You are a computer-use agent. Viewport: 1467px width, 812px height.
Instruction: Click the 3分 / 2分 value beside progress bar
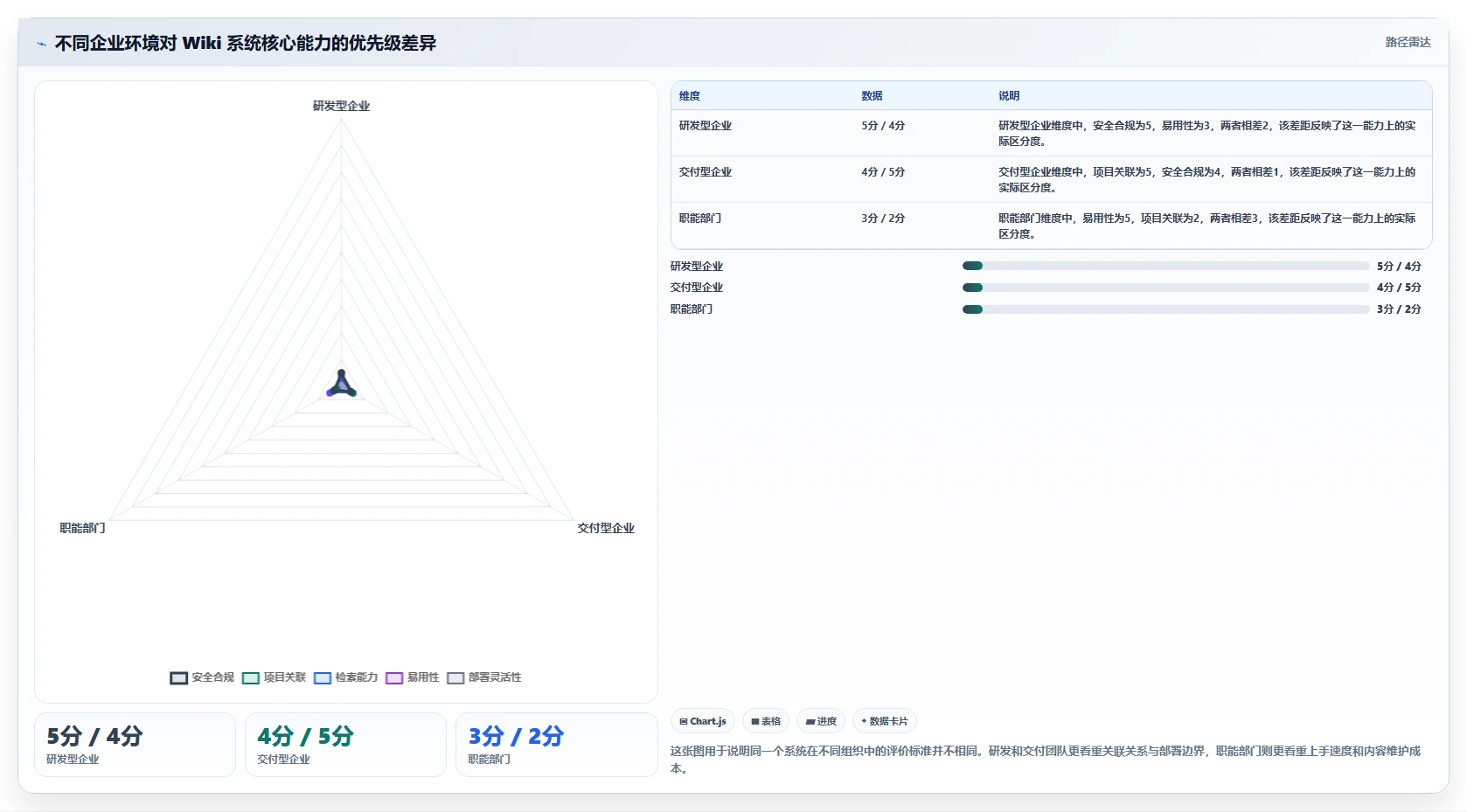click(1399, 309)
